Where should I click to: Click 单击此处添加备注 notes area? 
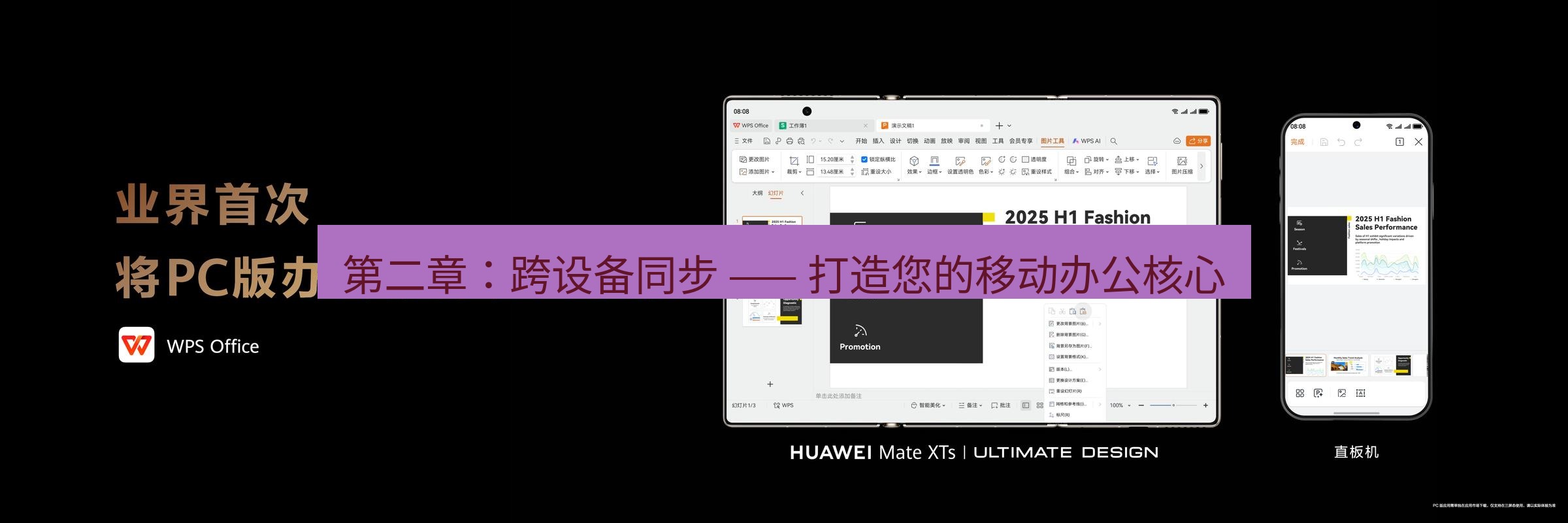[838, 396]
